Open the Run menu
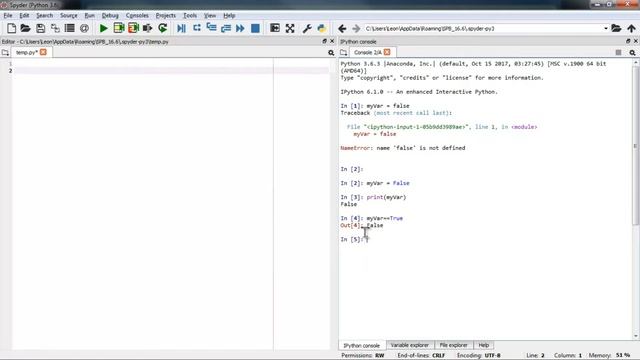 89,16
